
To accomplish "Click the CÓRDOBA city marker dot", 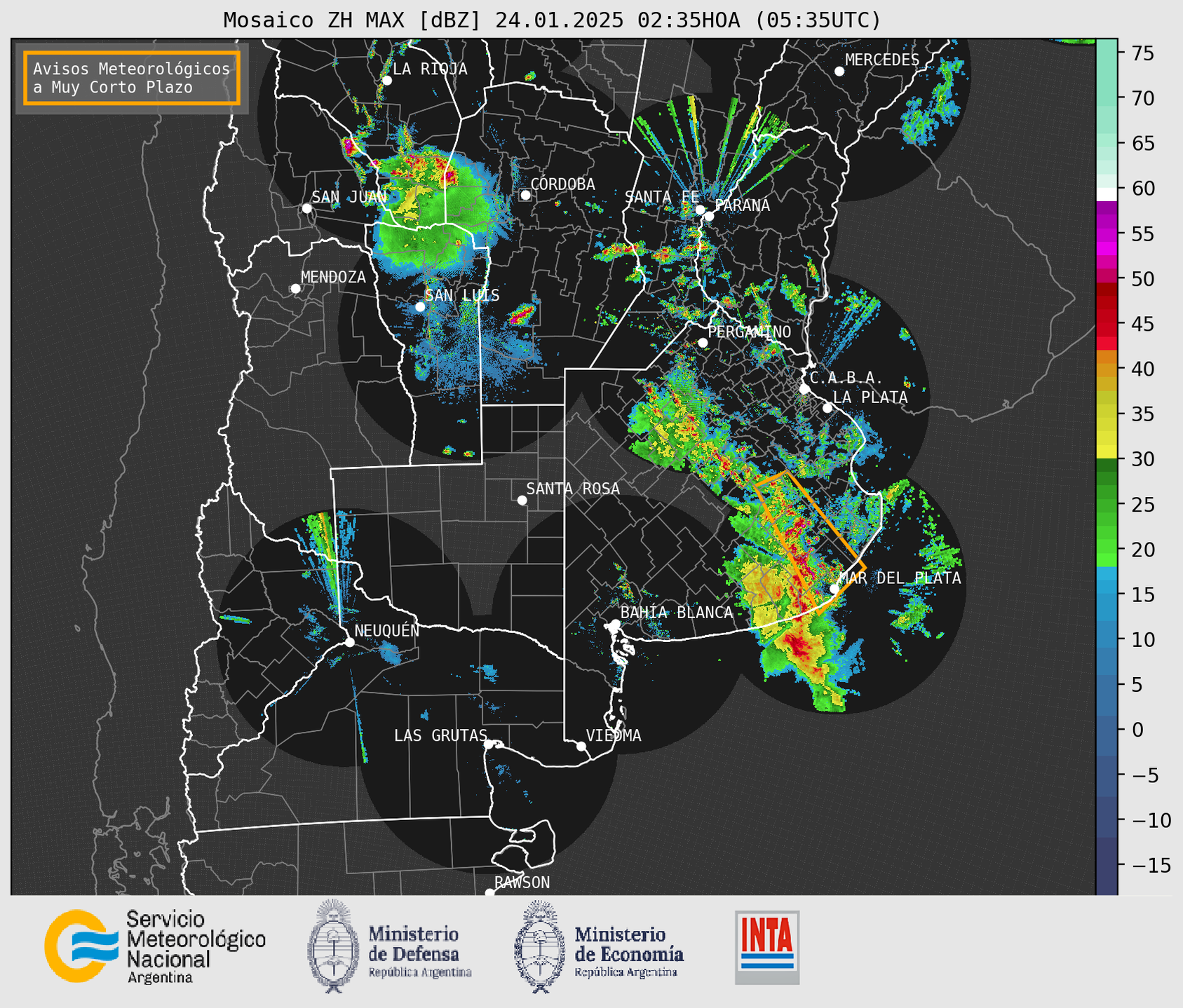I will point(525,195).
